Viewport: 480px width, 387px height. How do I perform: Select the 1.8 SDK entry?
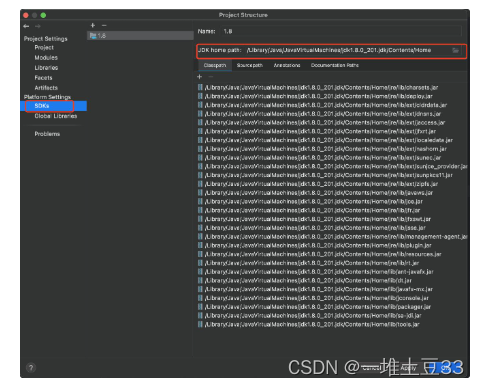point(140,36)
